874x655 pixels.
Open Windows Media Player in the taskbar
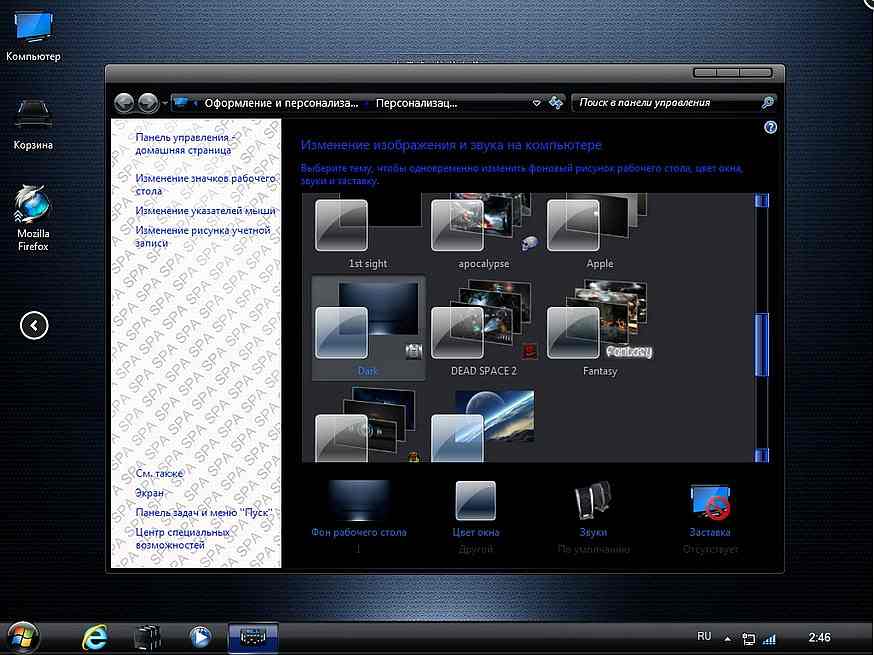(x=200, y=637)
